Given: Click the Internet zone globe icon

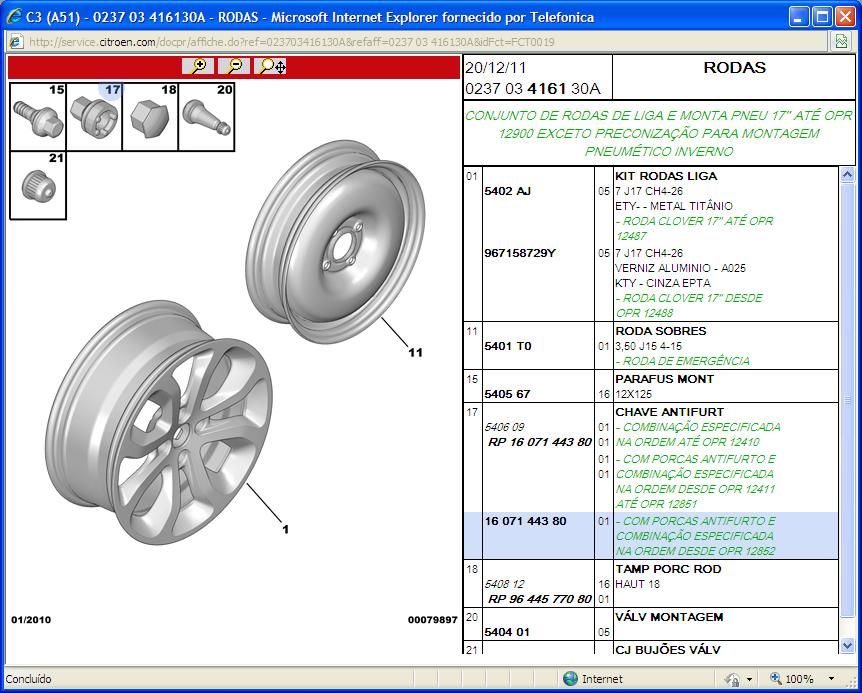Looking at the screenshot, I should [x=571, y=679].
